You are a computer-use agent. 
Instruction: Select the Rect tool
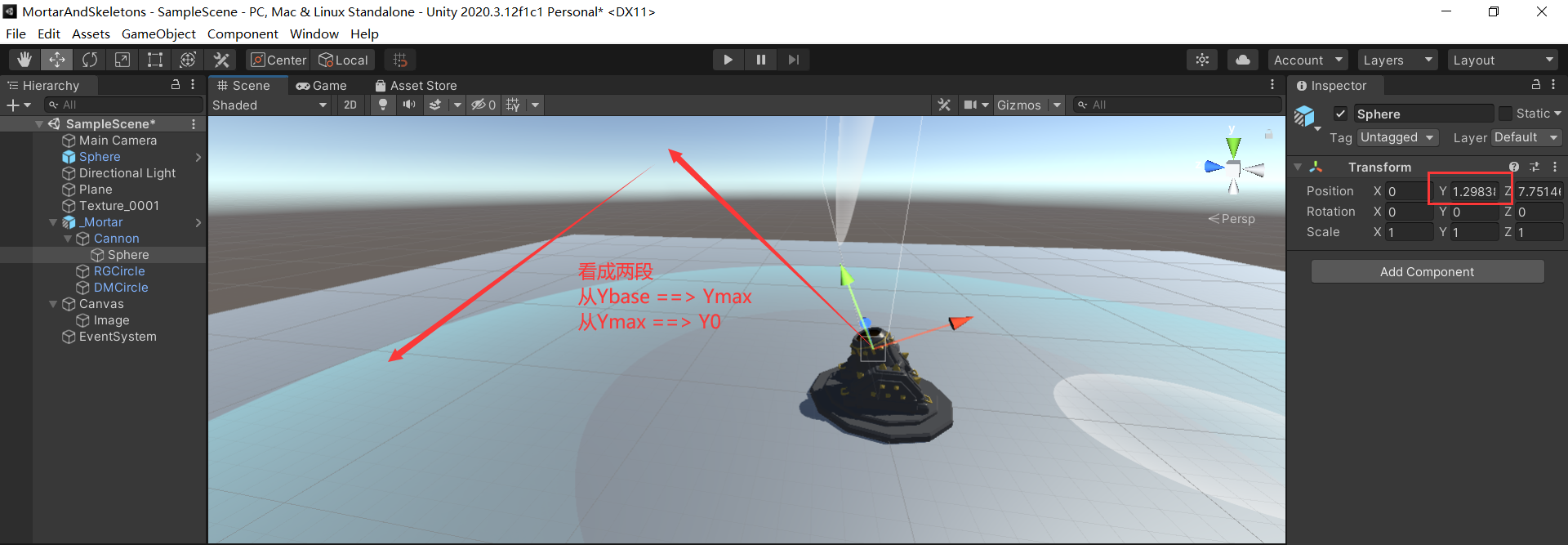tap(155, 60)
